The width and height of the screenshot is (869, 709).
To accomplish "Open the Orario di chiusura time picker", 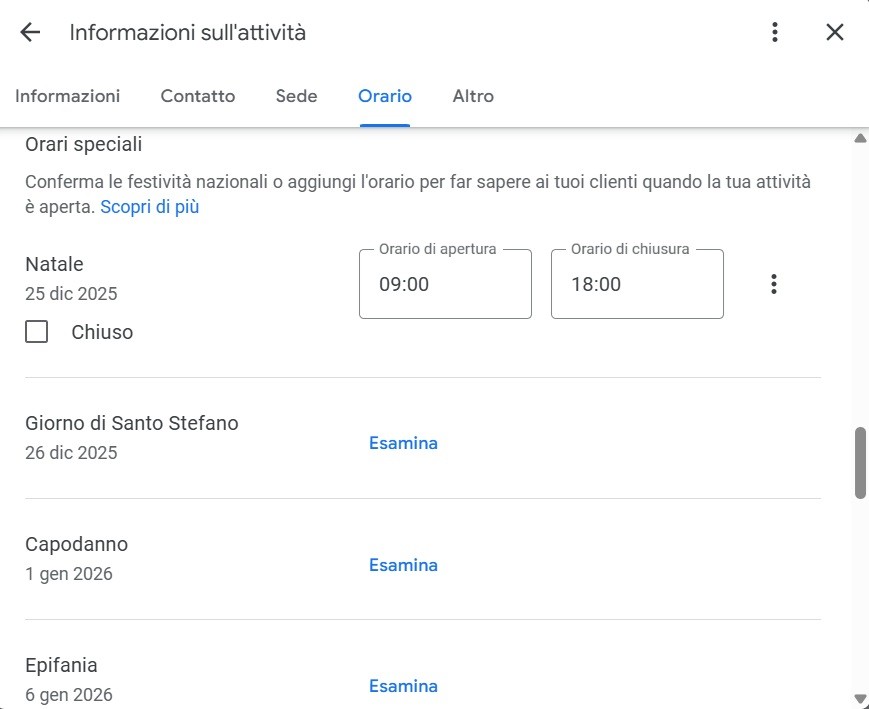I will (636, 283).
